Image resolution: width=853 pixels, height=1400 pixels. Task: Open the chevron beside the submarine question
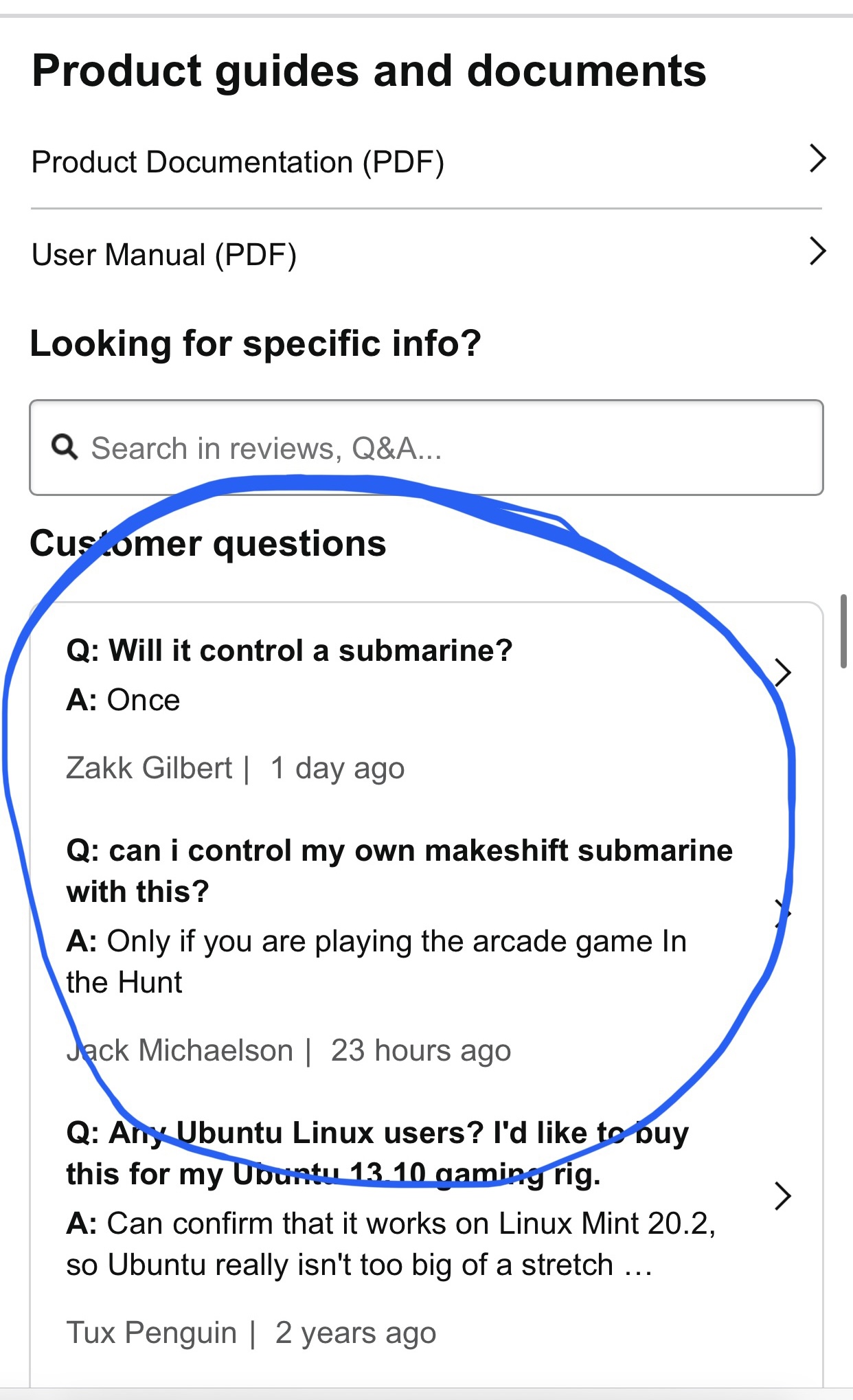(783, 673)
